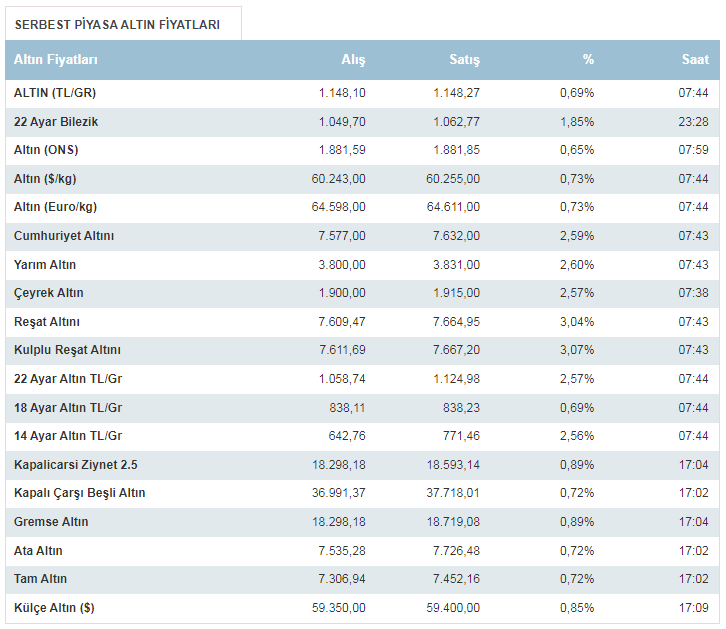Click the Saat column header
Screen dimensions: 726x629
tap(694, 60)
